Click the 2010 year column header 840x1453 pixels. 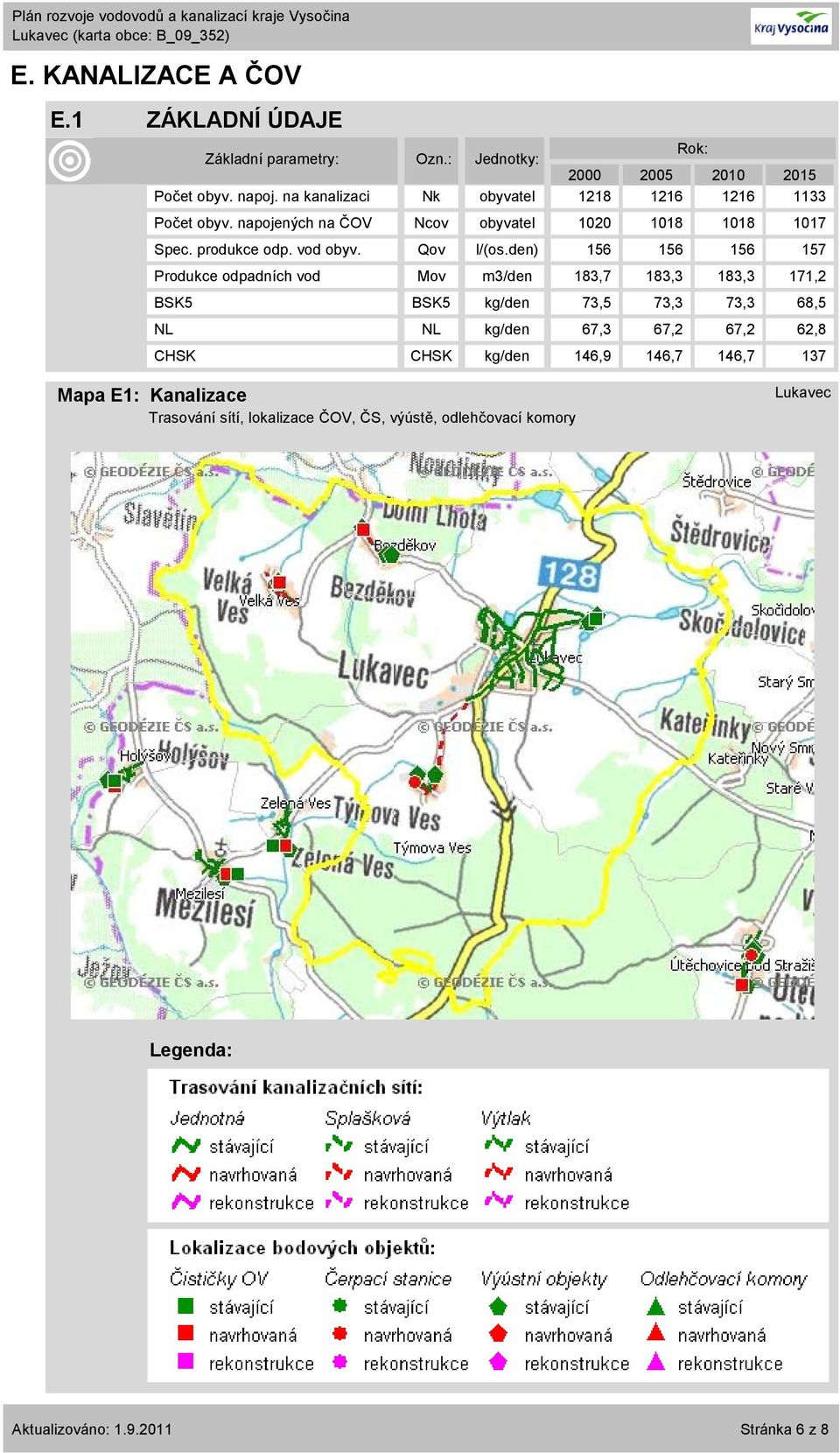tap(728, 174)
